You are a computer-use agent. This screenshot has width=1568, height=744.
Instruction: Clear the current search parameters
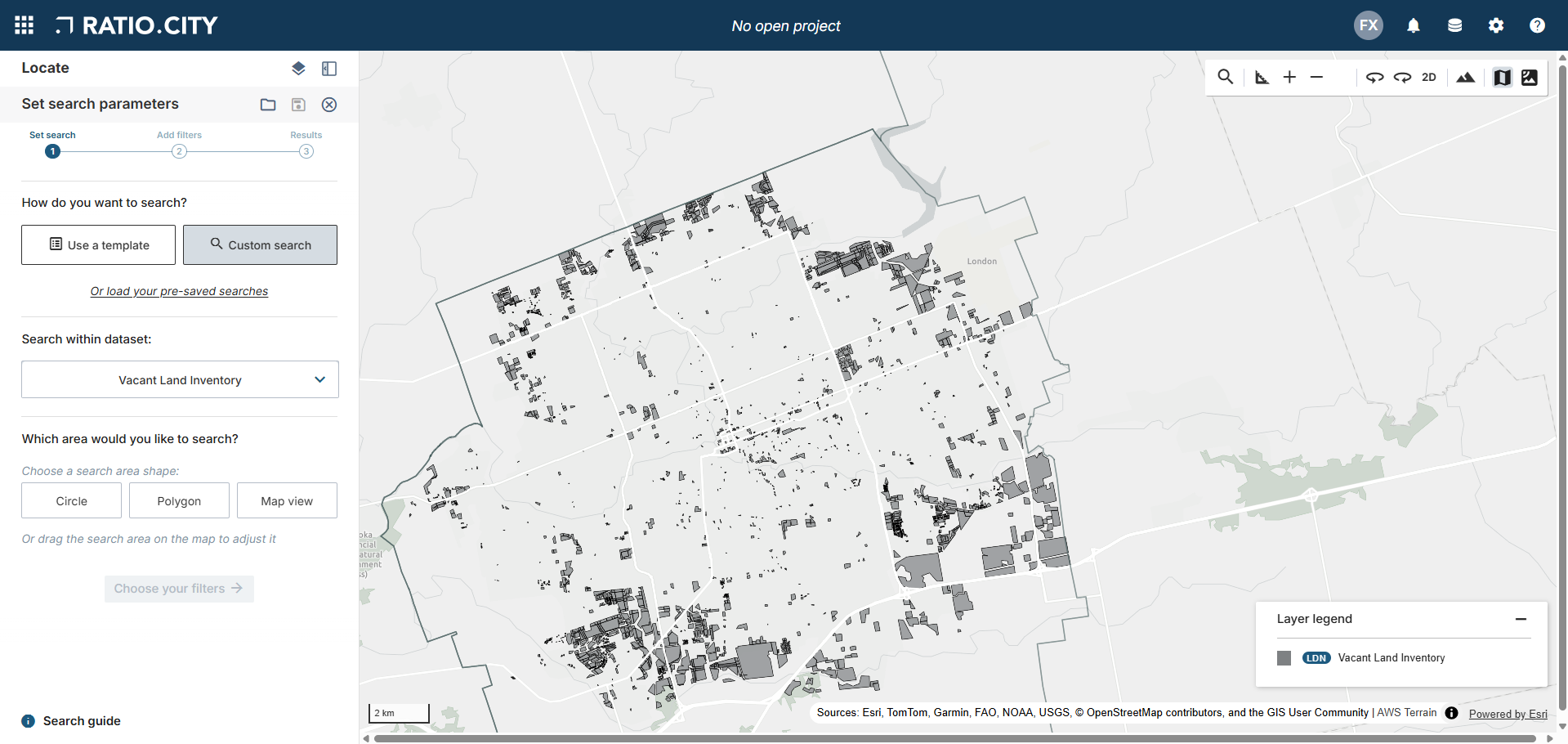coord(329,105)
